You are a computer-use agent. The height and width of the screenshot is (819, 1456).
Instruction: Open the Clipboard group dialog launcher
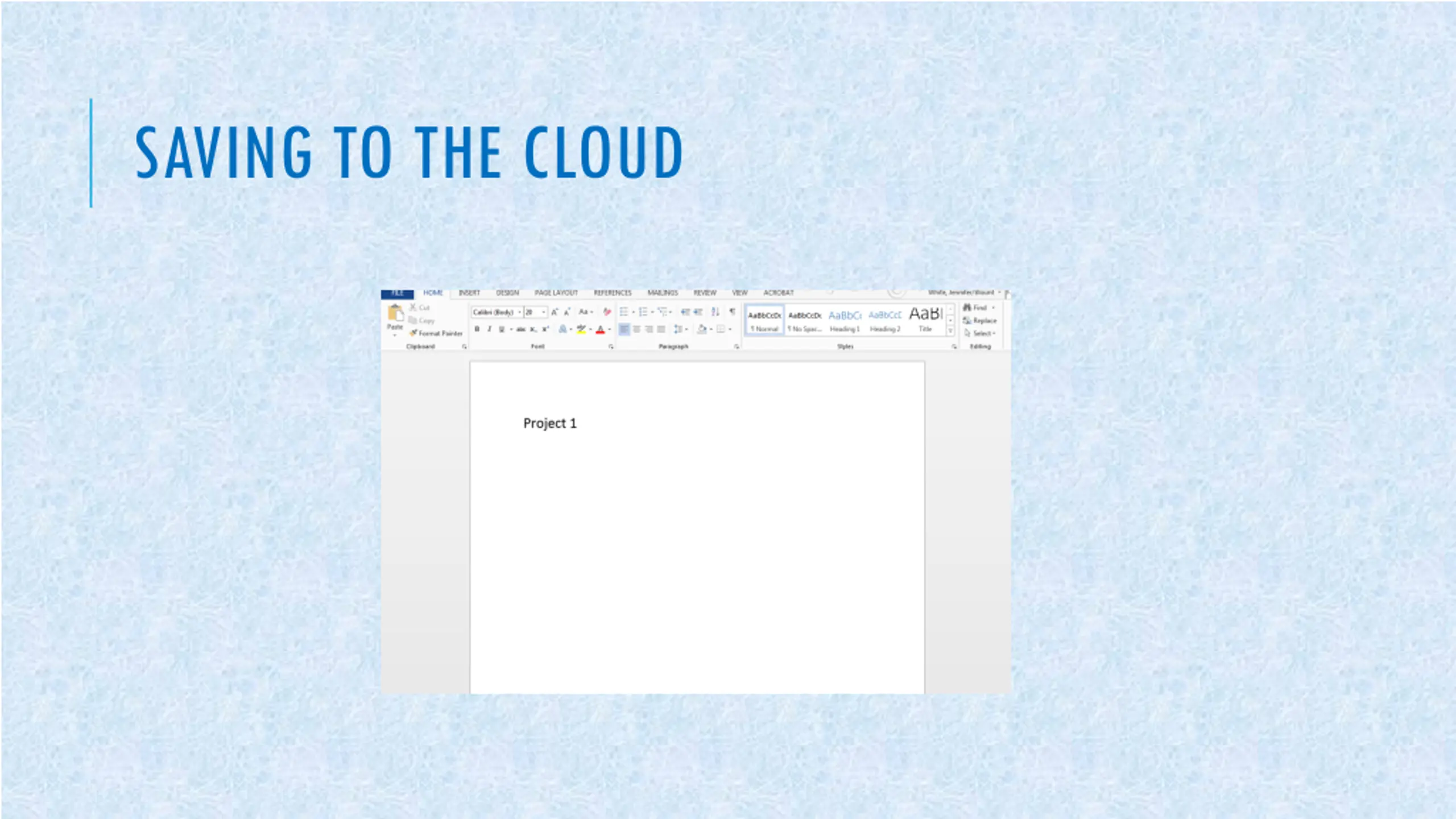(464, 346)
